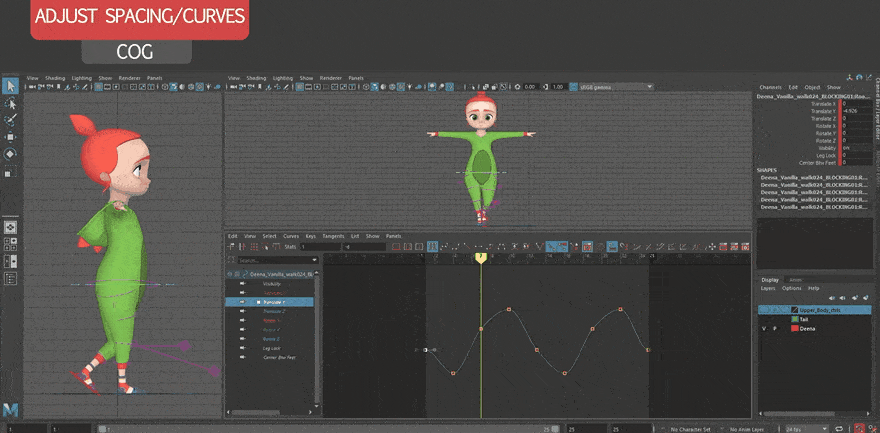Viewport: 880px width, 433px height.
Task: Switch to the Anim layer tab
Action: pos(796,280)
